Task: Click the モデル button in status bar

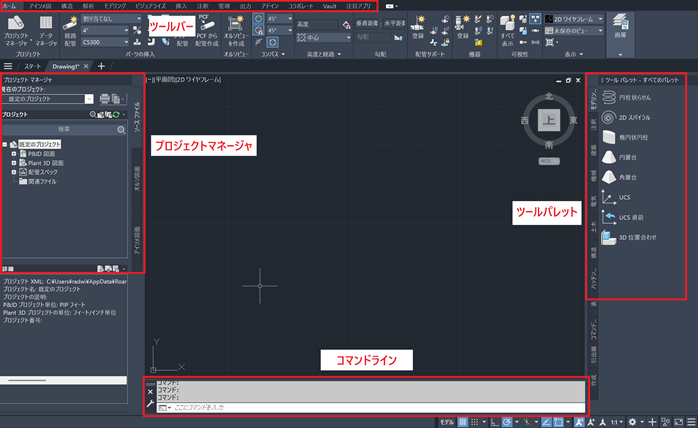Action: (446, 422)
